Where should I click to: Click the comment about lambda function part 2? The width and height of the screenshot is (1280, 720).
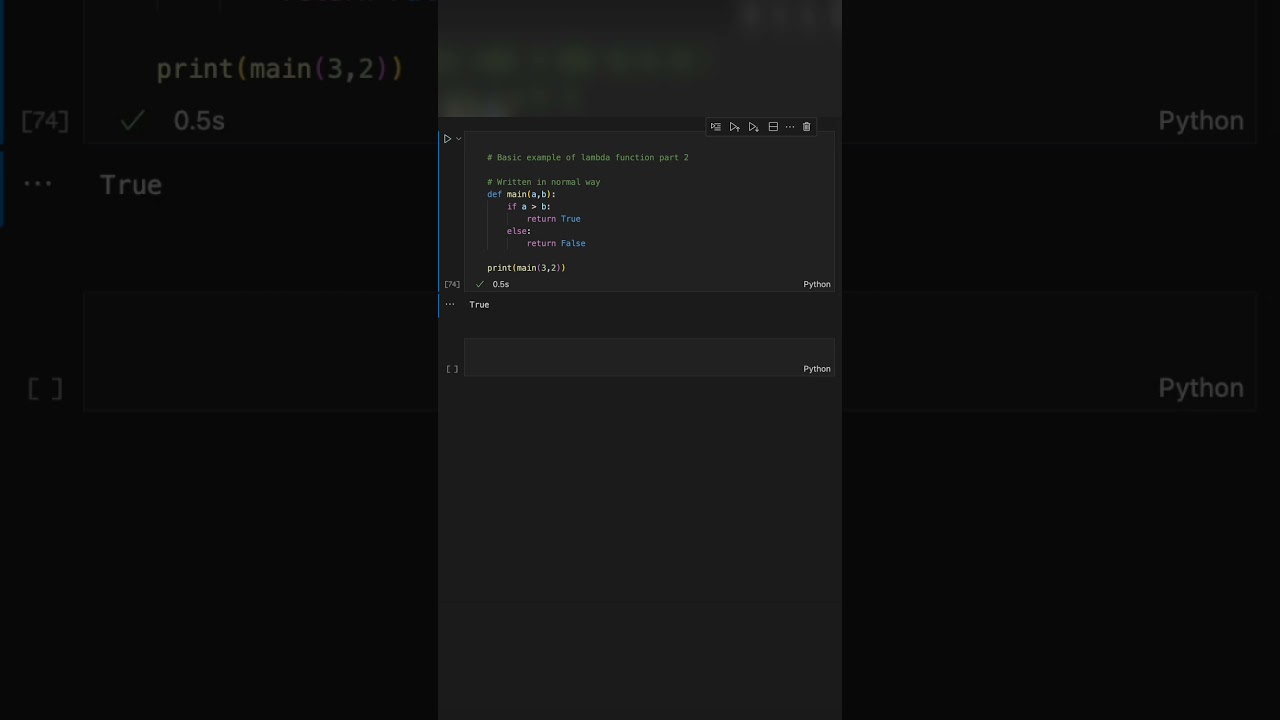click(x=588, y=157)
